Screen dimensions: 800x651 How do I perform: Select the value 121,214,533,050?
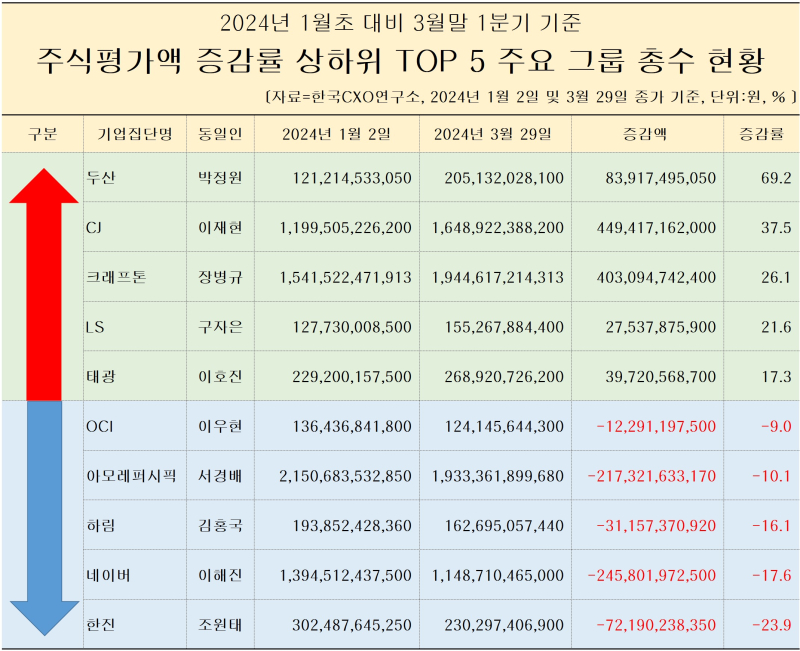coord(352,178)
